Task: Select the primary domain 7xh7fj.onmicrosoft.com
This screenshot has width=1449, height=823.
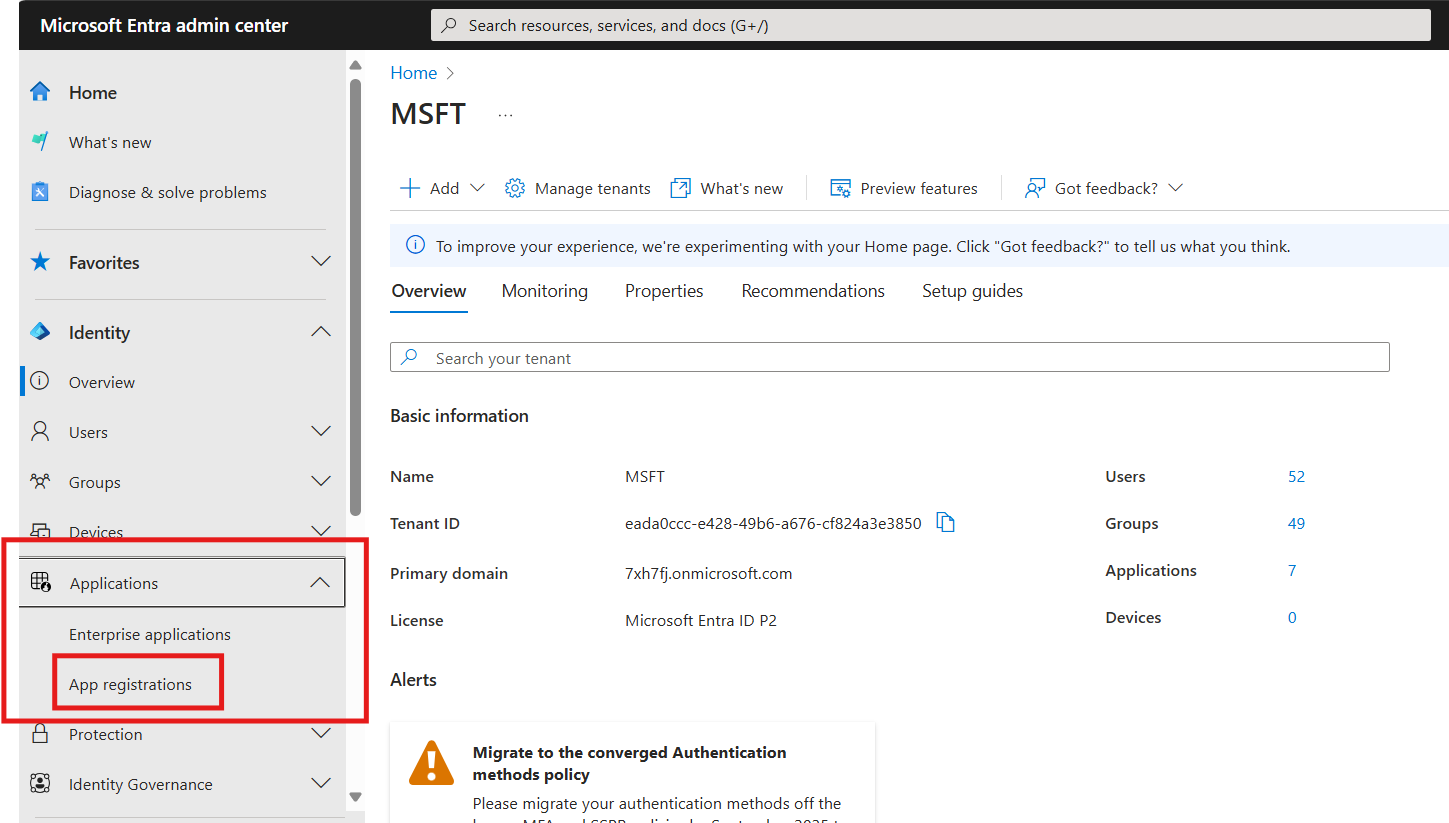Action: point(708,573)
